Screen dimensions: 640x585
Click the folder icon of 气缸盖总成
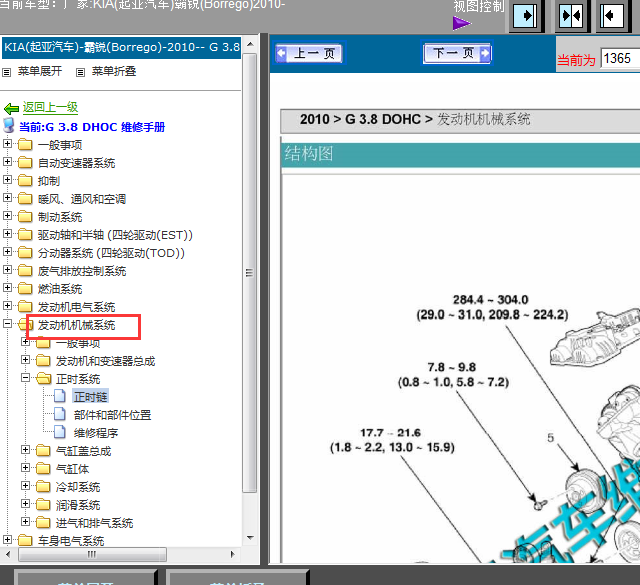[43, 450]
